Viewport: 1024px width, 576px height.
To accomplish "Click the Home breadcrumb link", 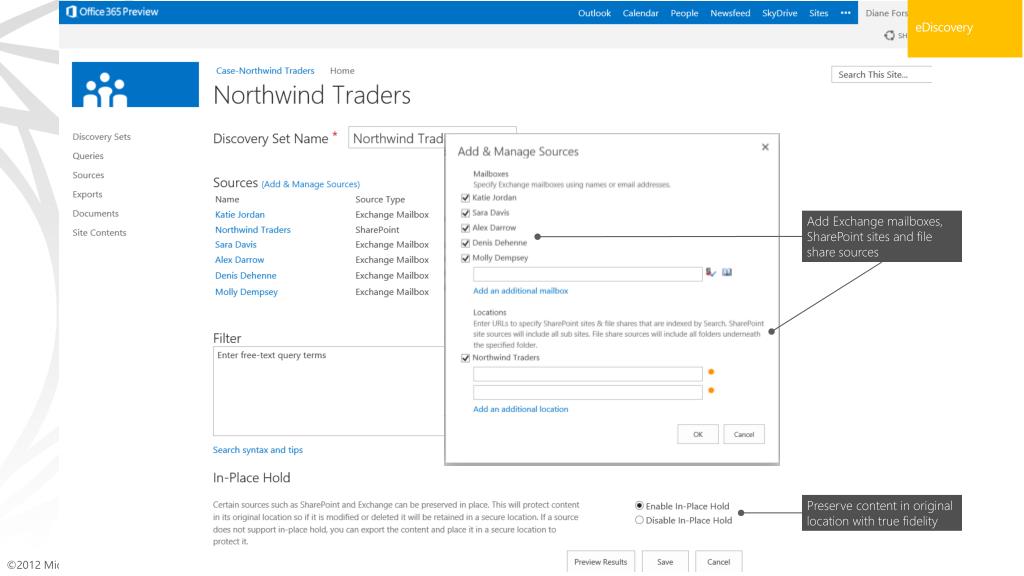I will [x=342, y=71].
